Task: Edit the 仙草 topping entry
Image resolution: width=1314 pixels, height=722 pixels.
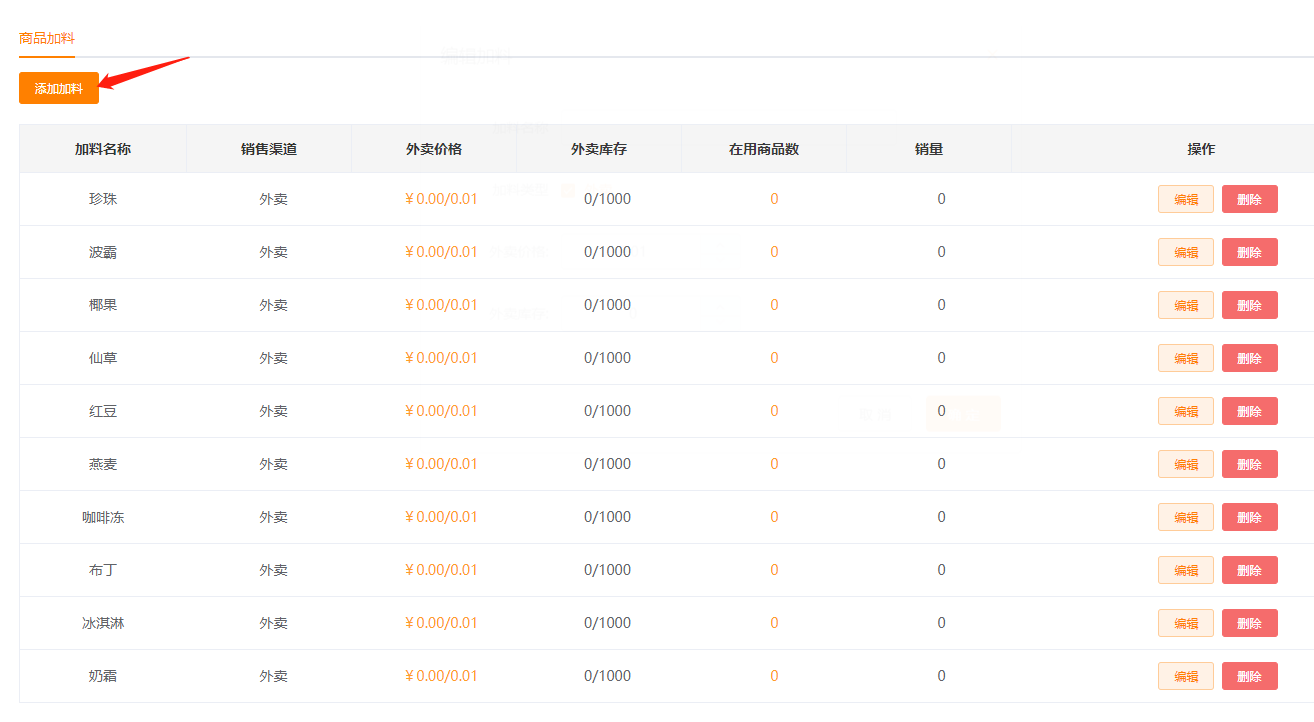Action: click(1185, 358)
